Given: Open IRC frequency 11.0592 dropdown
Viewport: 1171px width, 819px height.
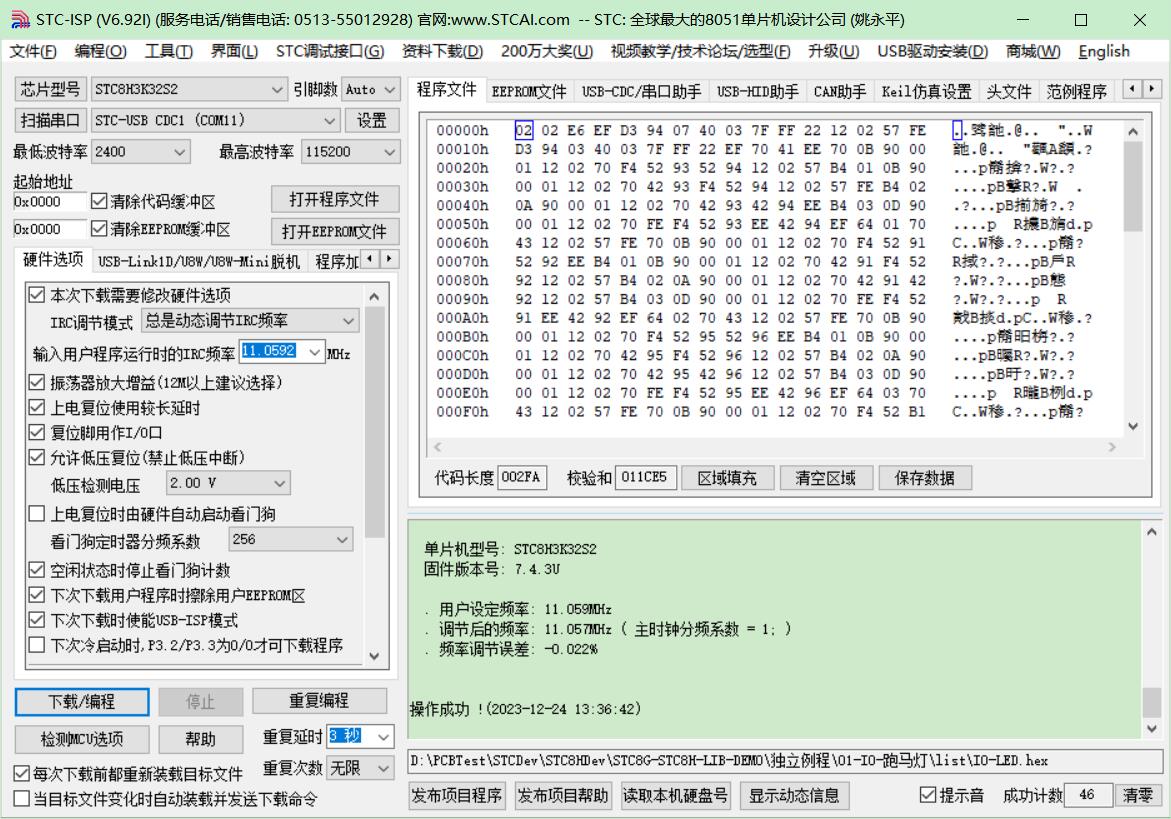Looking at the screenshot, I should pos(314,352).
